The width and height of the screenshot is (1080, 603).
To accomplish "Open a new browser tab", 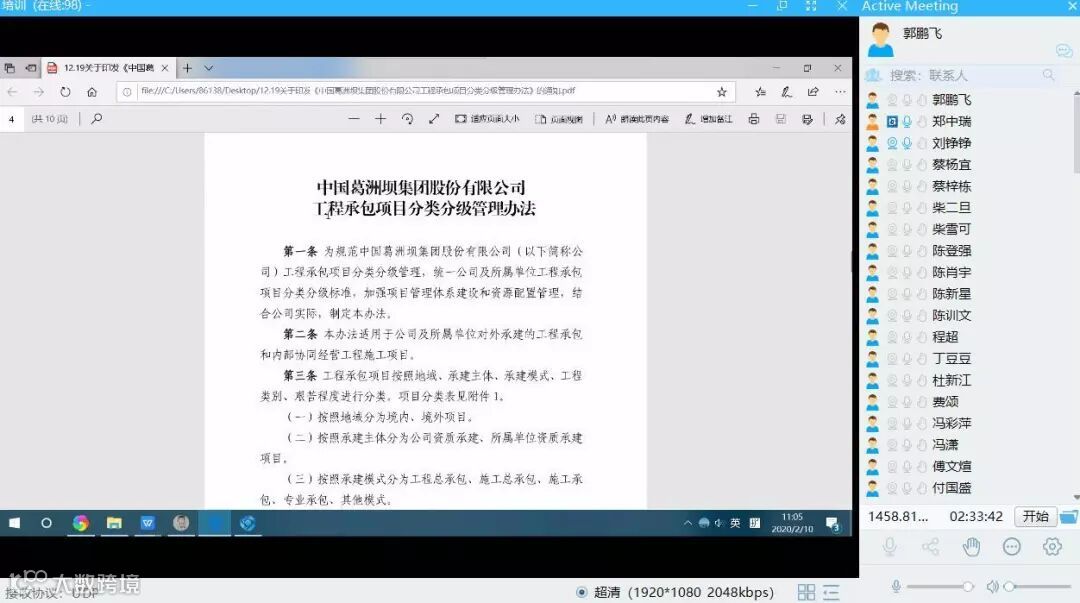I will coord(187,68).
